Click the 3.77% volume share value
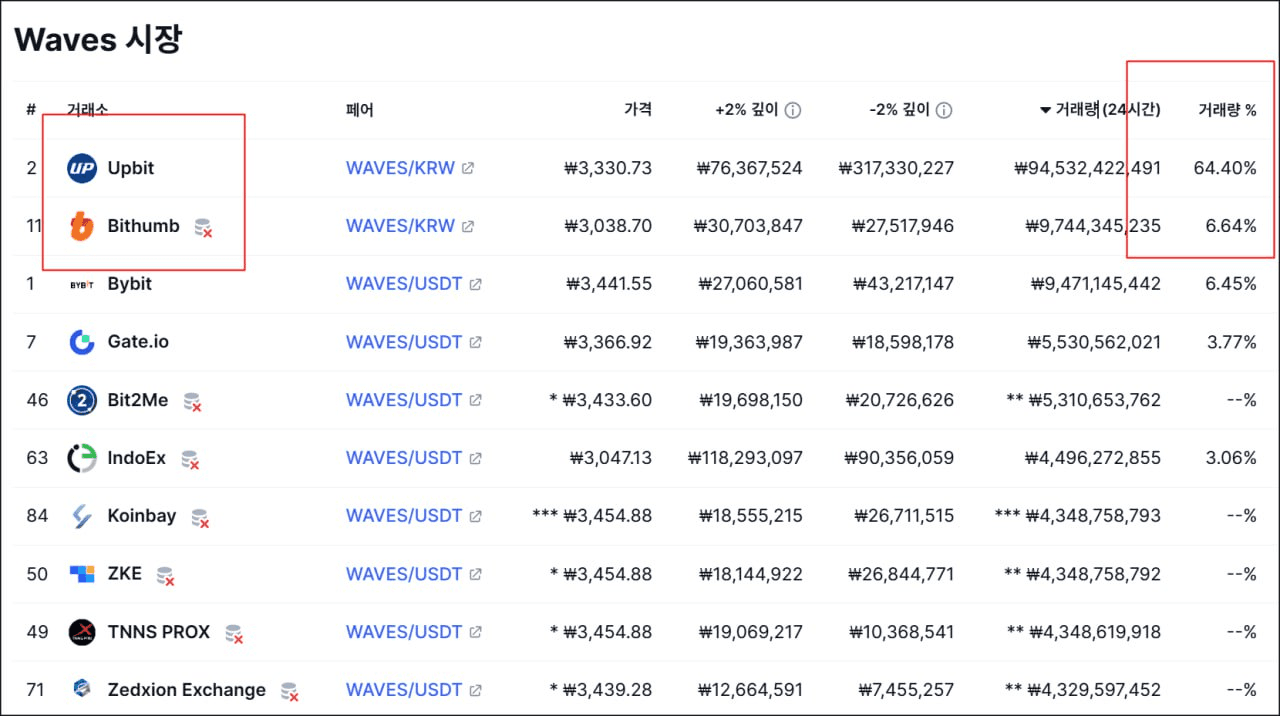The width and height of the screenshot is (1280, 716). [x=1231, y=342]
